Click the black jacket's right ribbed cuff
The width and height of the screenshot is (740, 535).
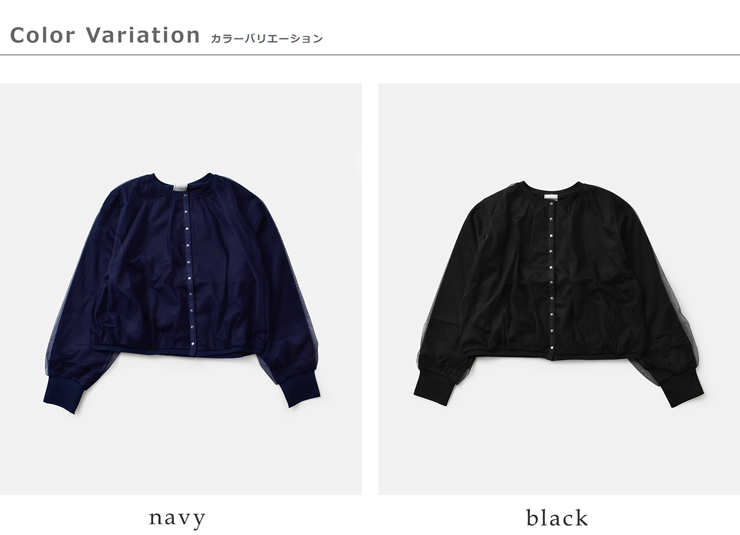pos(681,388)
